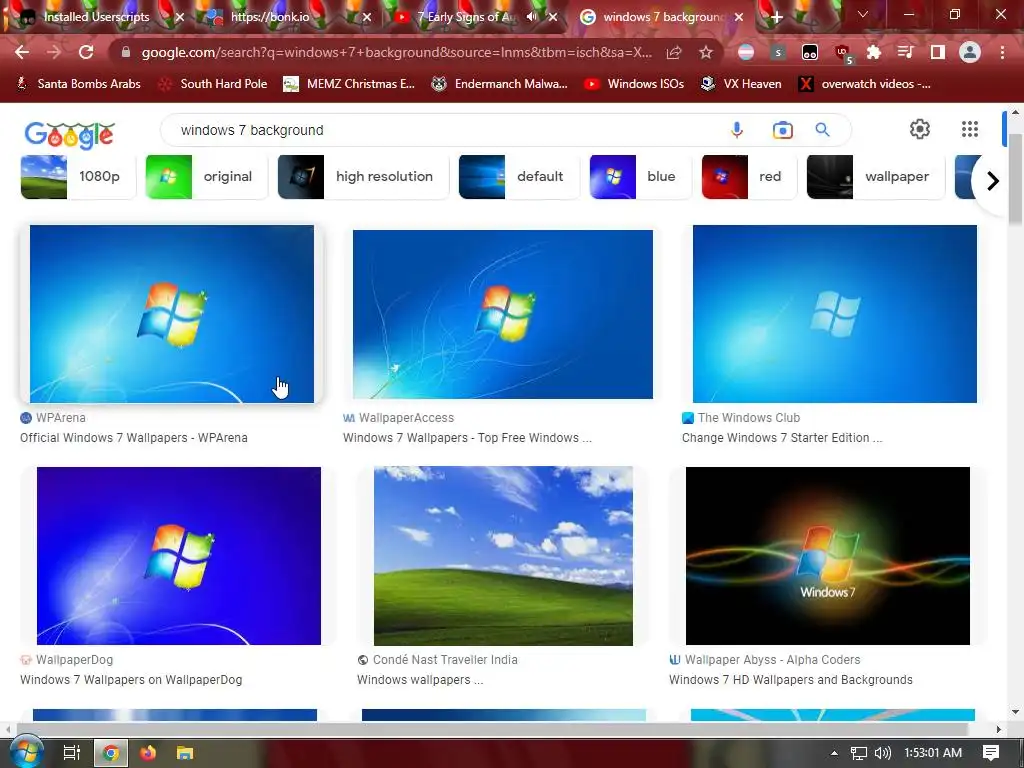Reload the current page
This screenshot has height=768, width=1024.
tap(86, 52)
